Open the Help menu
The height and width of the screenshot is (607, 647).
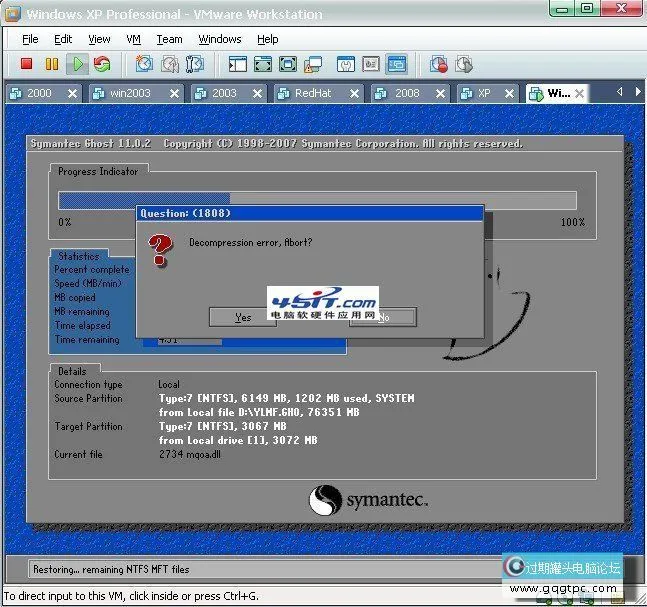coord(267,39)
